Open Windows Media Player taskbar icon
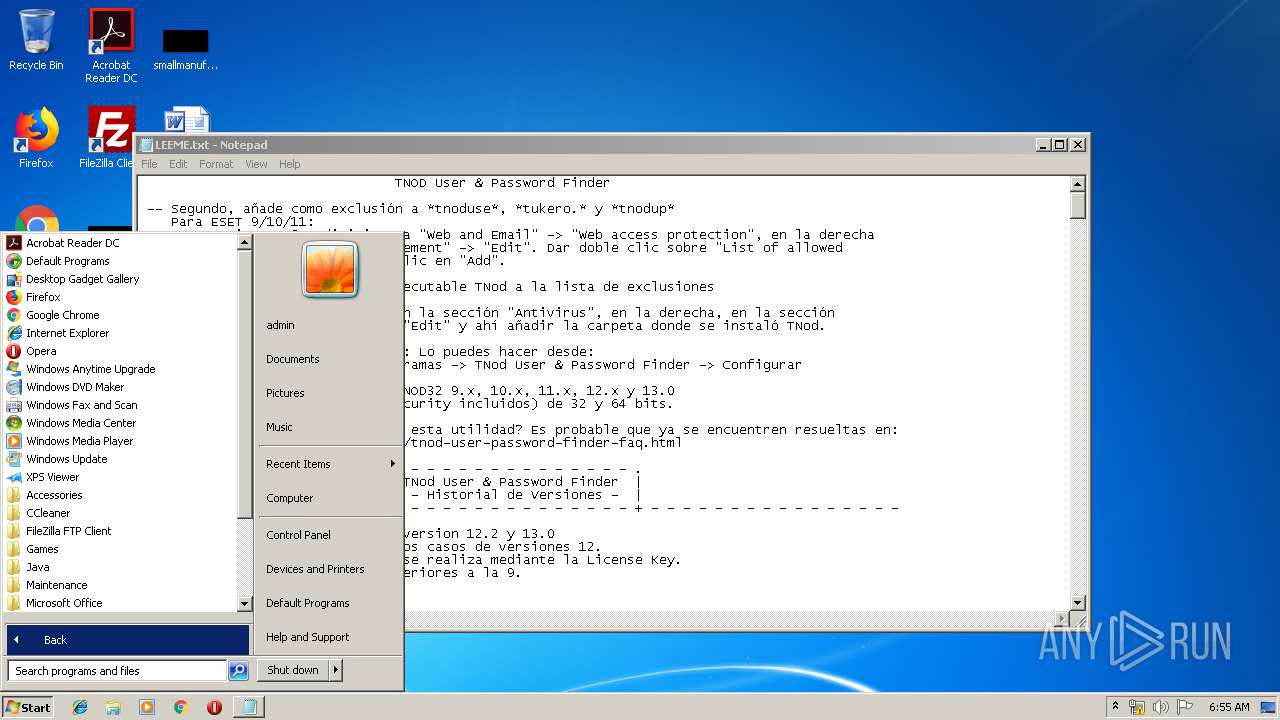The height and width of the screenshot is (720, 1280). pos(147,707)
